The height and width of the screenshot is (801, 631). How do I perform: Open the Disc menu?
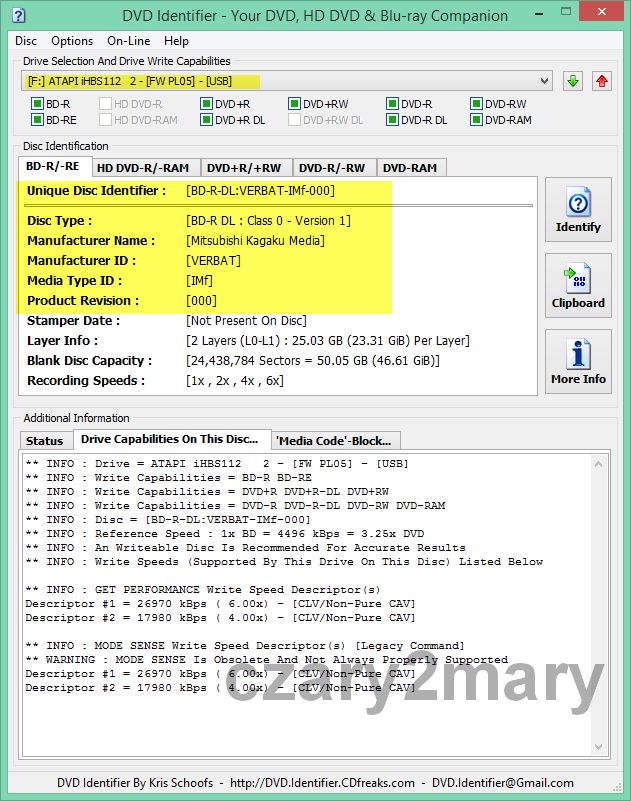(x=26, y=41)
